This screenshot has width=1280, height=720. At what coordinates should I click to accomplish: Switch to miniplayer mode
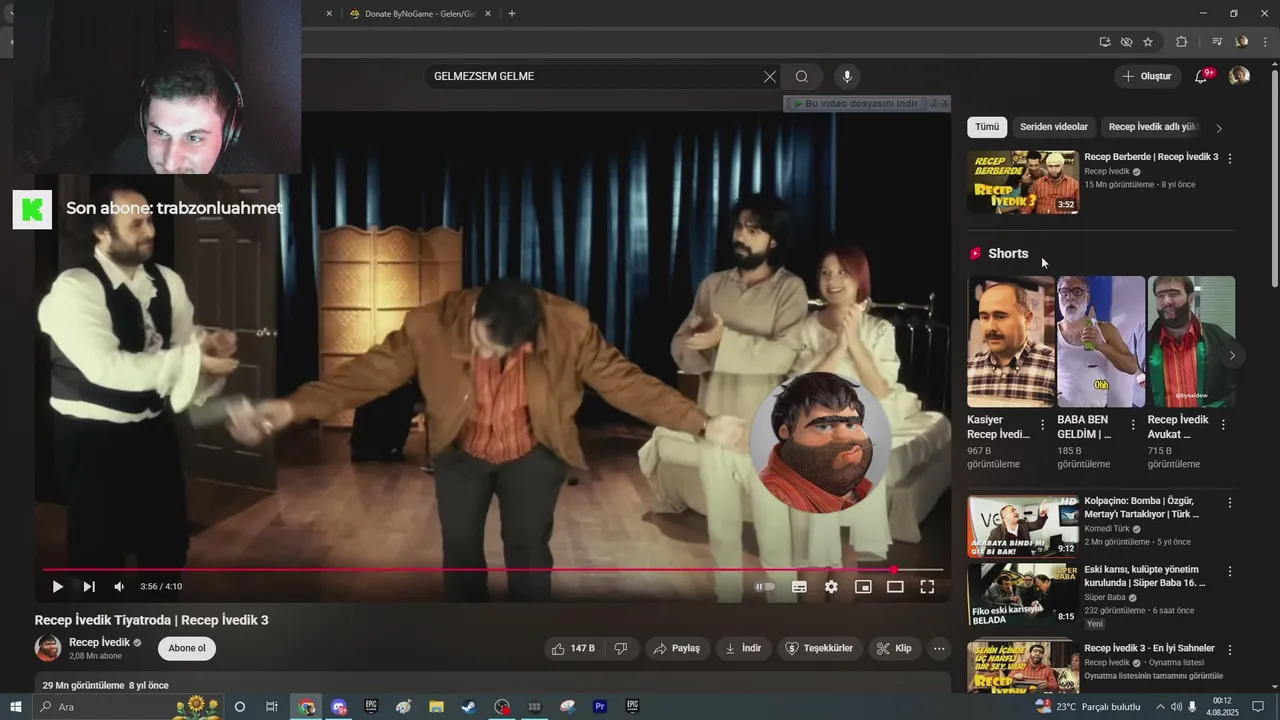click(x=863, y=587)
